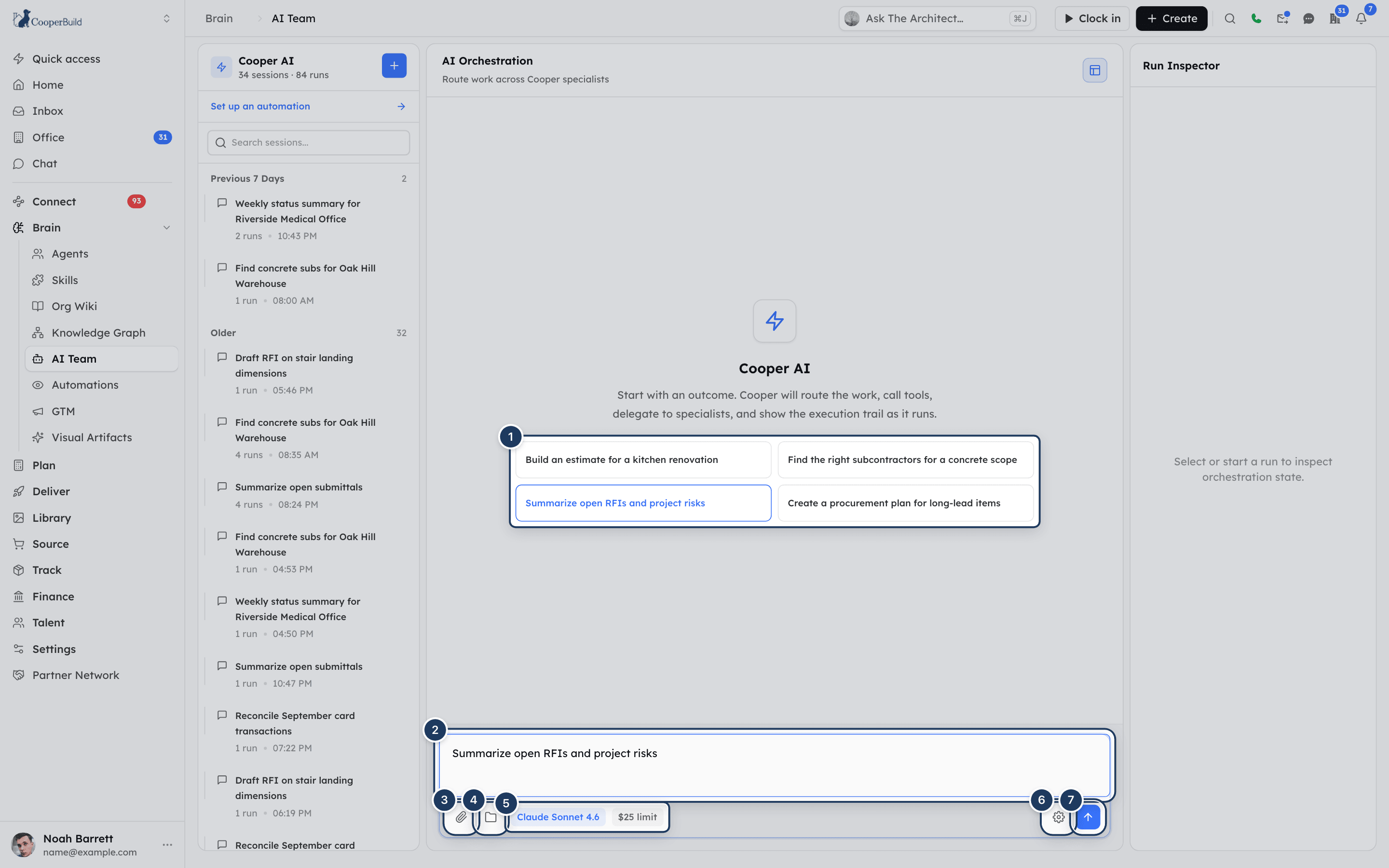The height and width of the screenshot is (868, 1389).
Task: Choose Build an estimate for a kitchen renovation
Action: click(x=643, y=460)
